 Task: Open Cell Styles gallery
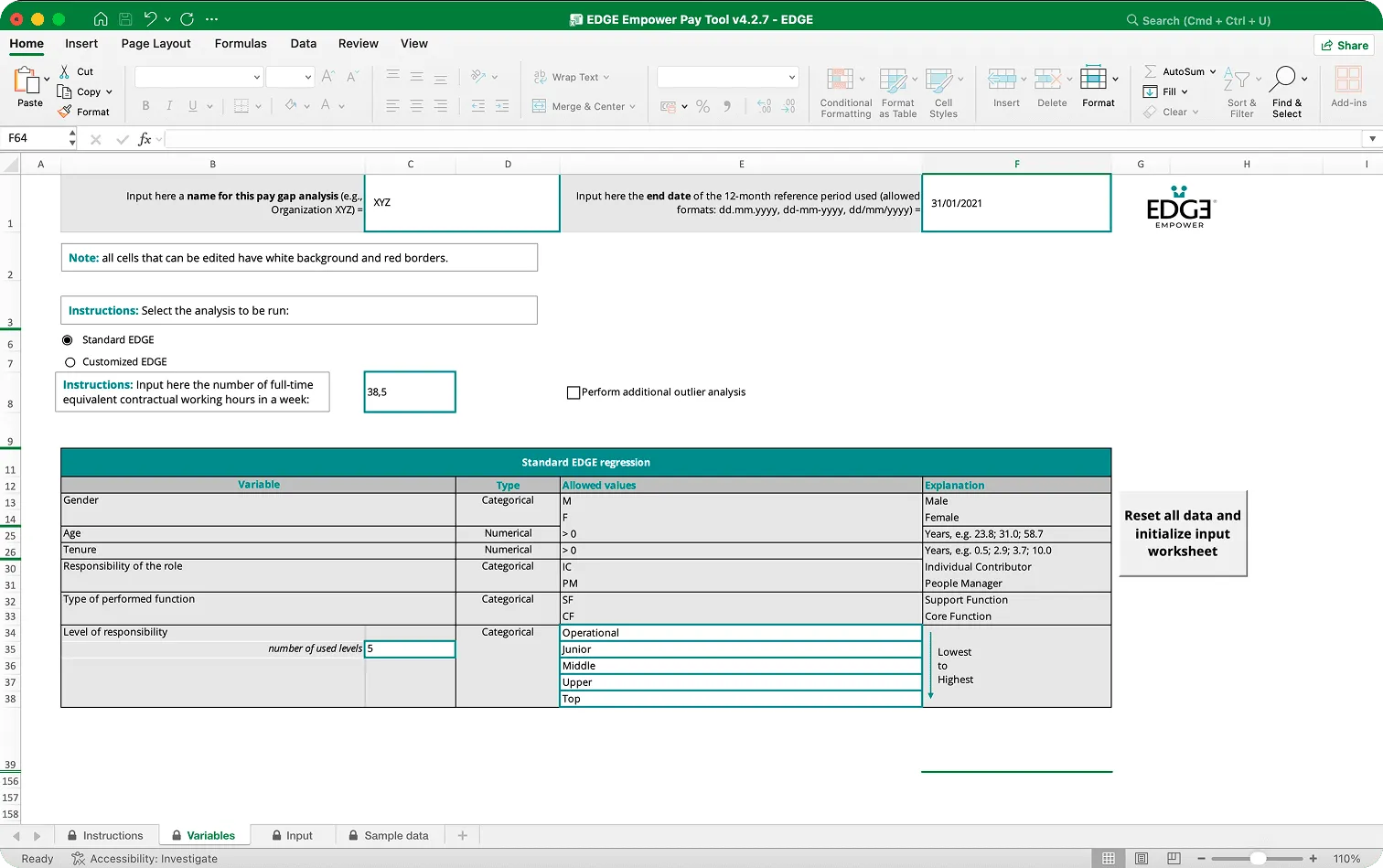pyautogui.click(x=943, y=92)
